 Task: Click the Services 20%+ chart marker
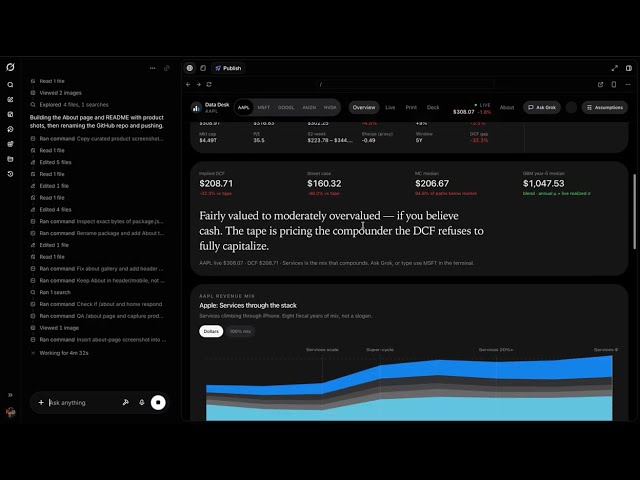[x=496, y=350]
